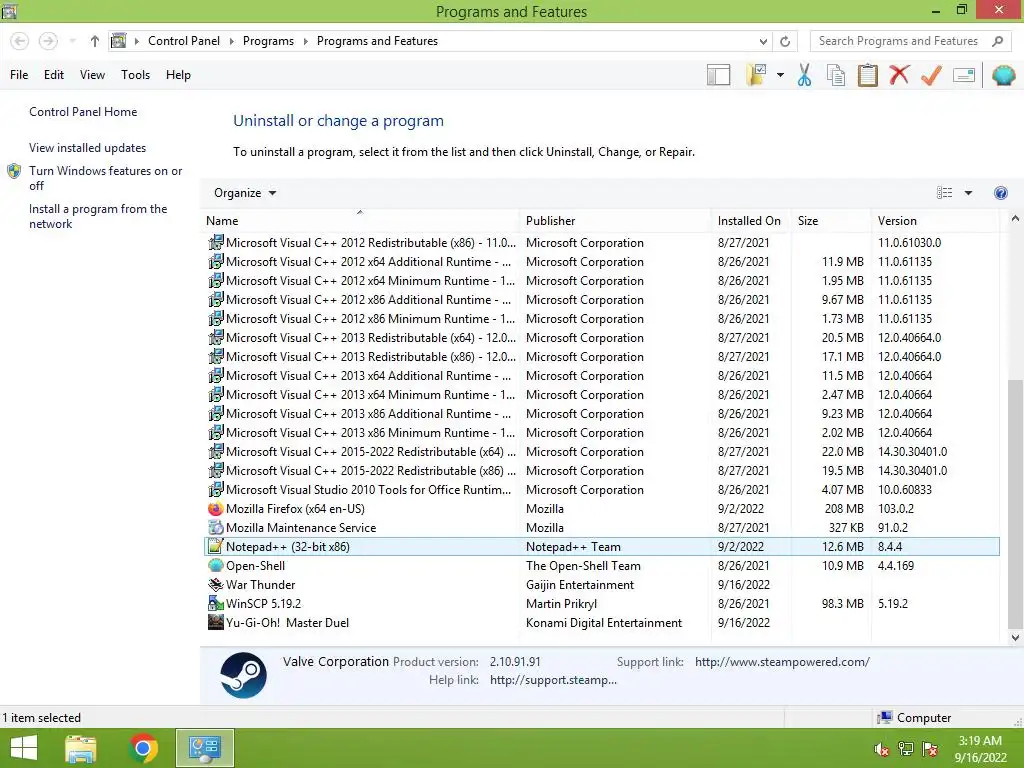Viewport: 1024px width, 768px height.
Task: Open the View menu
Action: click(x=92, y=75)
